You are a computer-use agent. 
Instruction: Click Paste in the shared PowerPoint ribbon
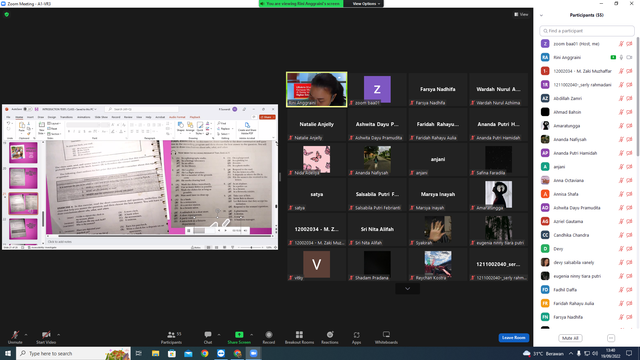(22, 127)
